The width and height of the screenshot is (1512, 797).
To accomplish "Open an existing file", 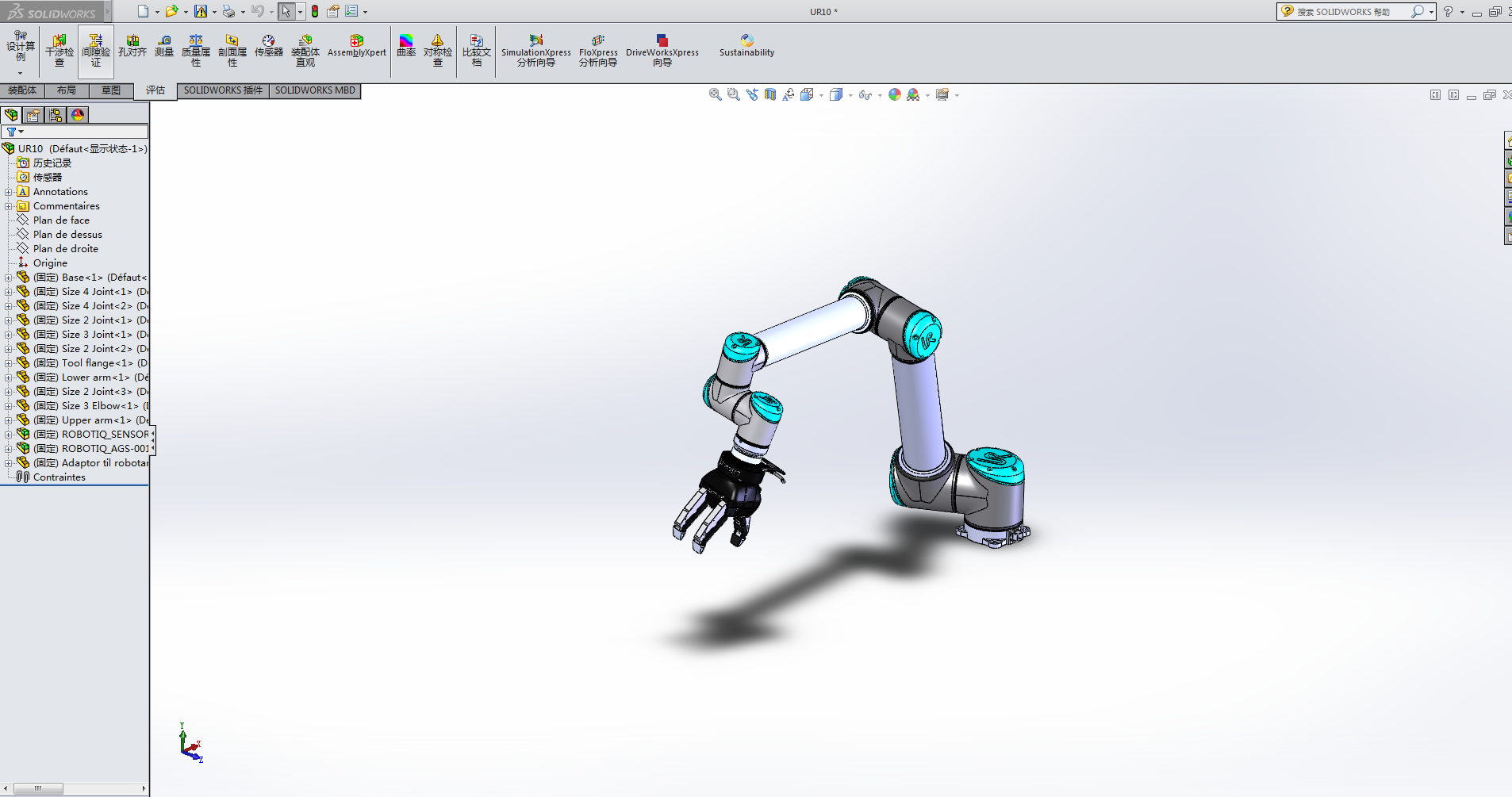I will click(171, 11).
